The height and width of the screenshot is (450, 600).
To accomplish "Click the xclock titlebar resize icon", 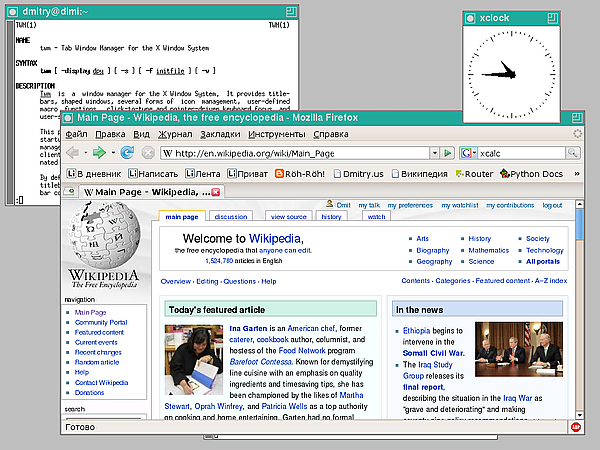I will (552, 18).
